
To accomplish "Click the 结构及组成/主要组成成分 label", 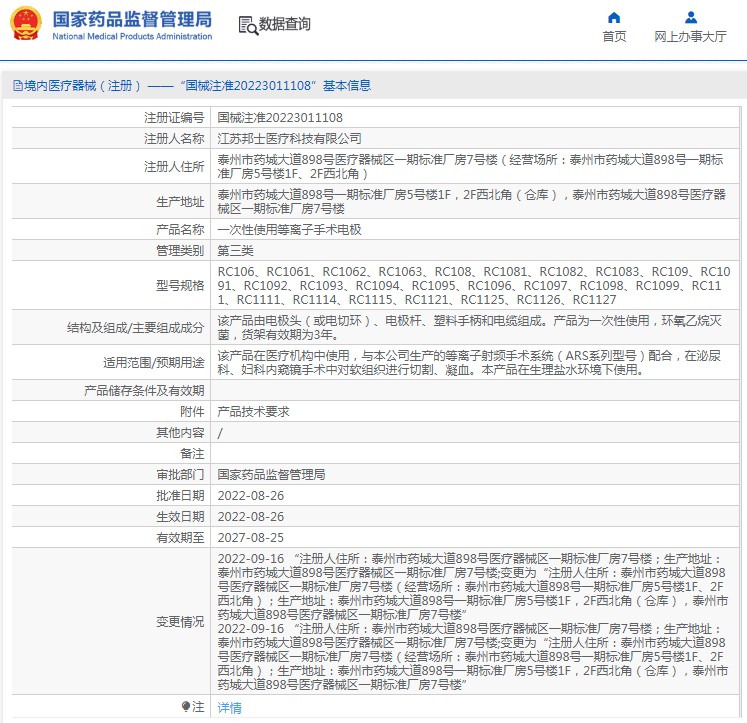I will 135,328.
